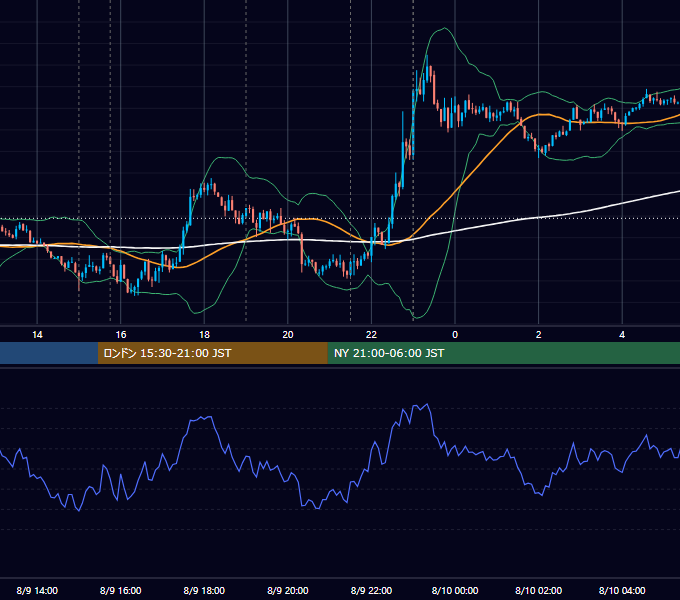Click hour label 4 on price chart axis
Viewport: 680px width, 600px height.
click(622, 335)
